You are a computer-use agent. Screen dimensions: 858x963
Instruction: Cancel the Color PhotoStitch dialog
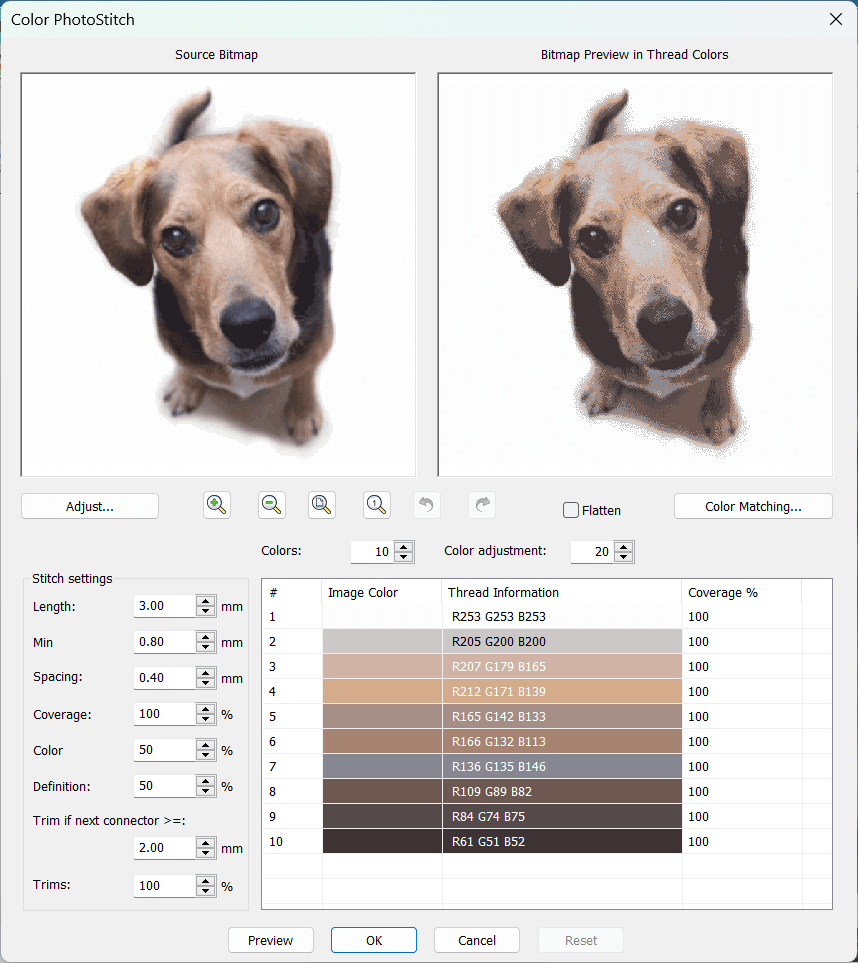click(477, 940)
